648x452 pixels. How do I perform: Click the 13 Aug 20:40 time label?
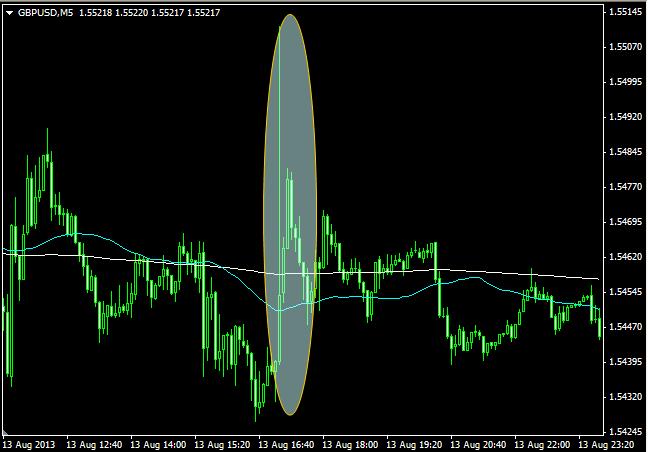tap(481, 444)
